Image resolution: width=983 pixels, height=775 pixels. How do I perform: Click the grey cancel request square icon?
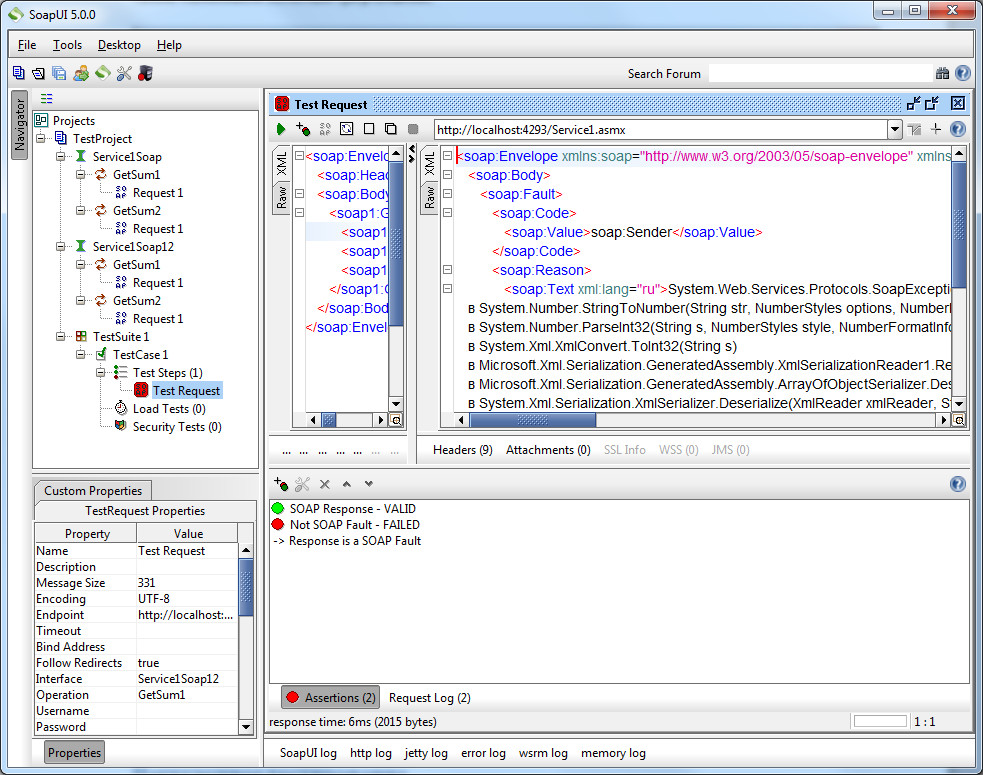tap(413, 129)
